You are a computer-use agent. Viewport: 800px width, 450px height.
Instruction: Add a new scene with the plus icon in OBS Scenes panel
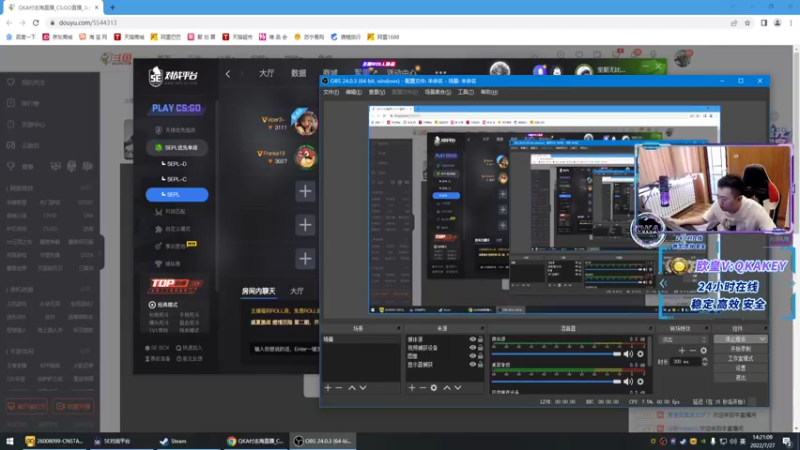click(x=328, y=388)
